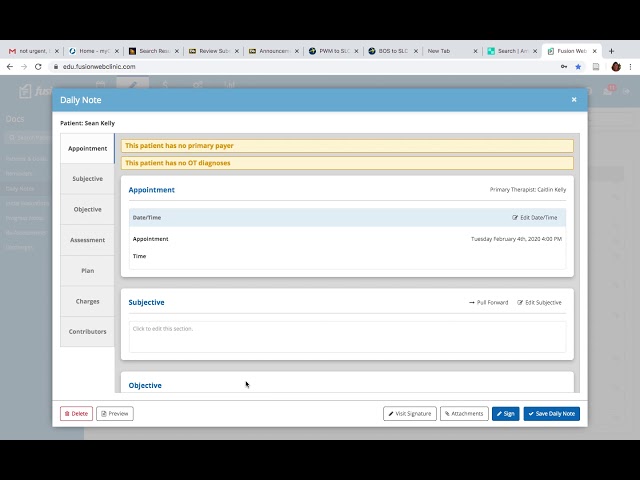640x480 pixels.
Task: Go to the Objective side tab
Action: (87, 209)
